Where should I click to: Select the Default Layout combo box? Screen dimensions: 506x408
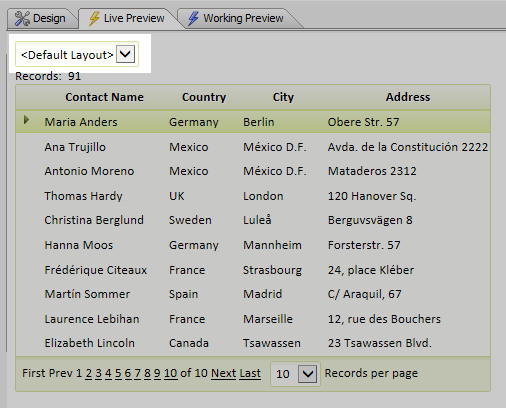pos(77,54)
